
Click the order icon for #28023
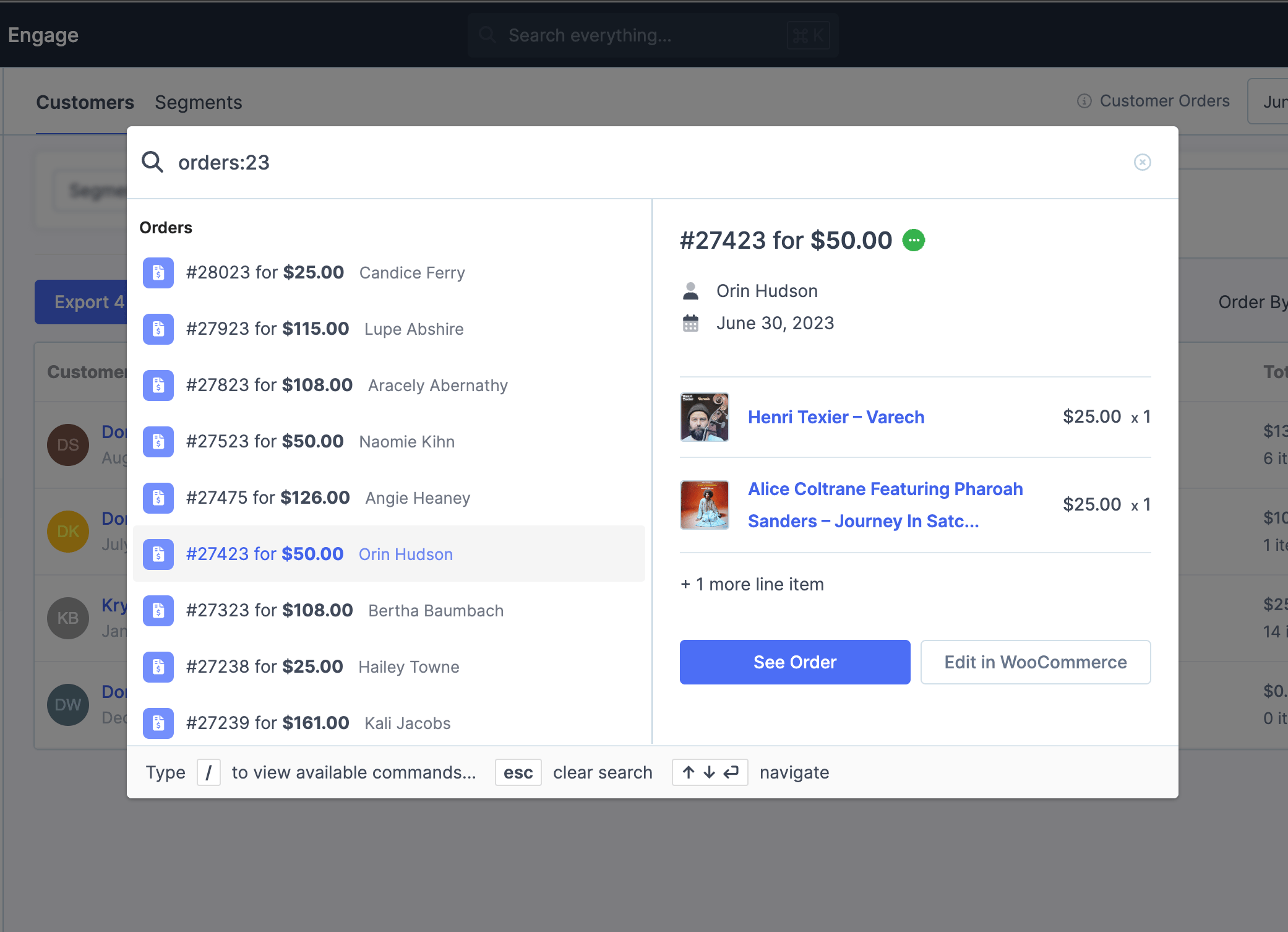158,273
